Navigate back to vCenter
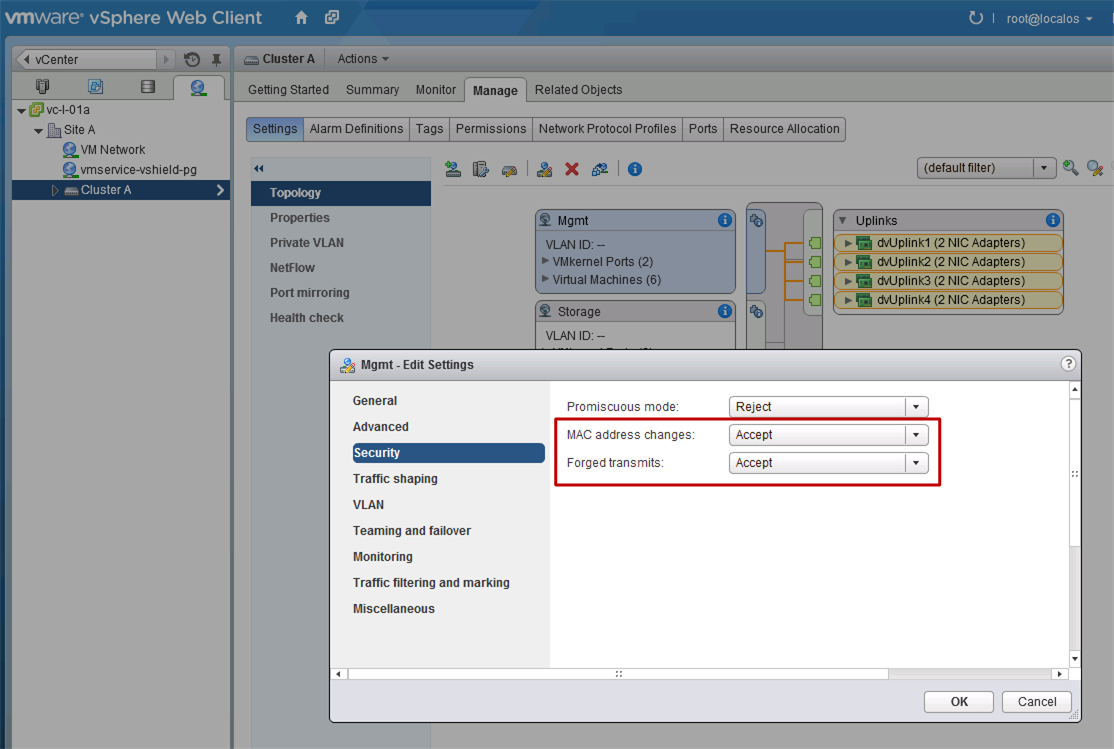Screen dimensions: 1114x749 pos(86,59)
